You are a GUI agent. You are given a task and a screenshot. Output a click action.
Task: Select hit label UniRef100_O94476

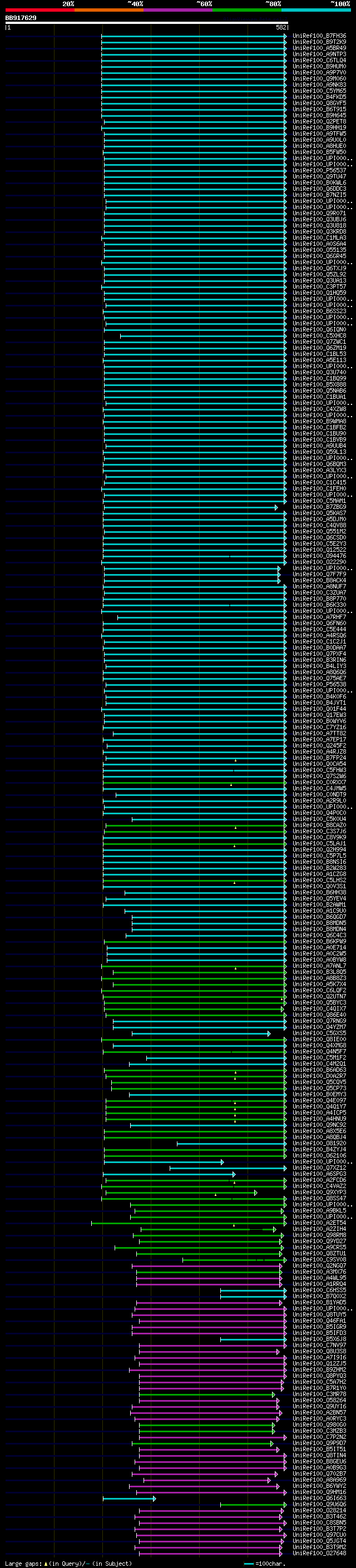click(x=319, y=556)
